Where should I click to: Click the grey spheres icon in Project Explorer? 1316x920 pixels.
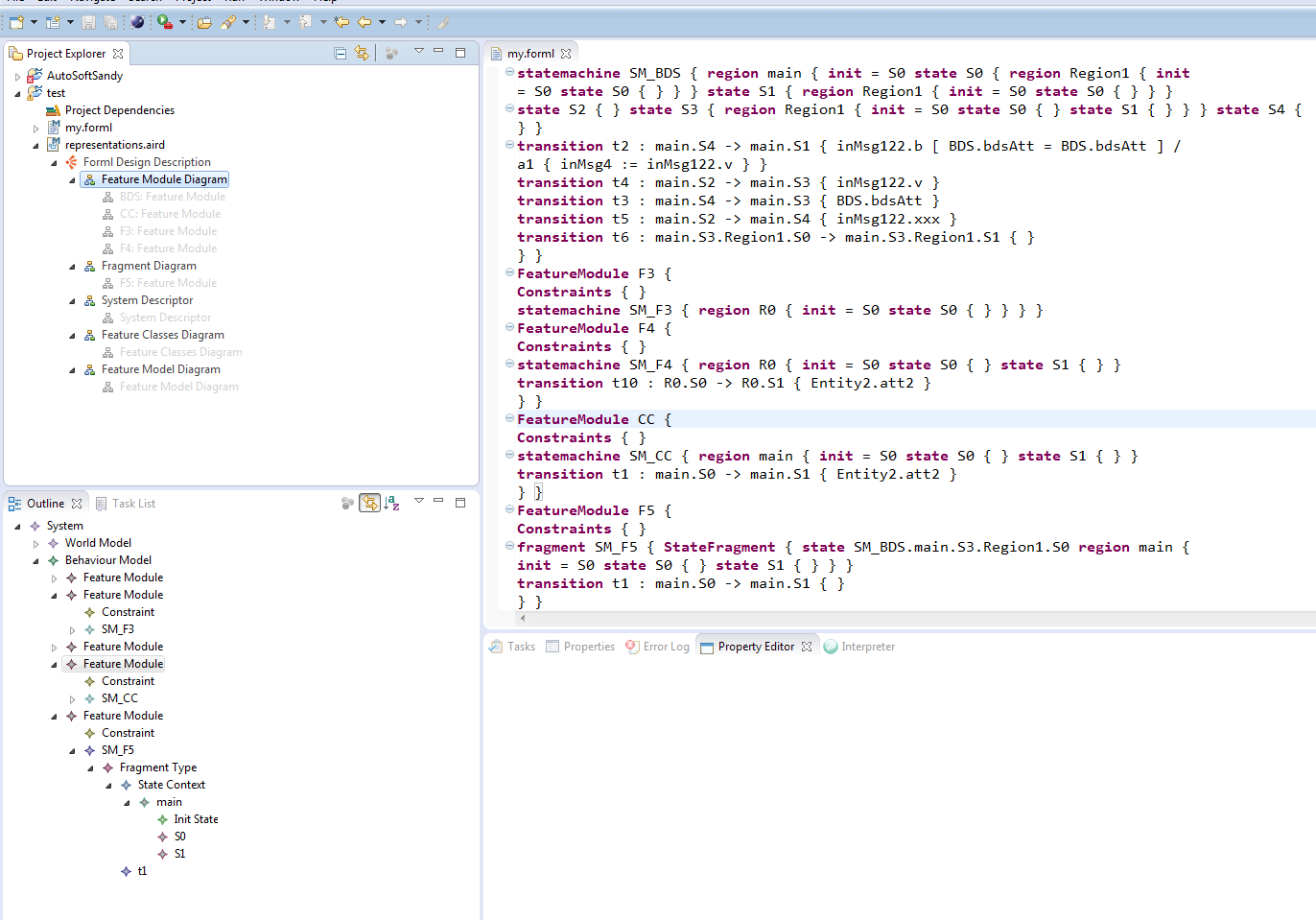(391, 54)
